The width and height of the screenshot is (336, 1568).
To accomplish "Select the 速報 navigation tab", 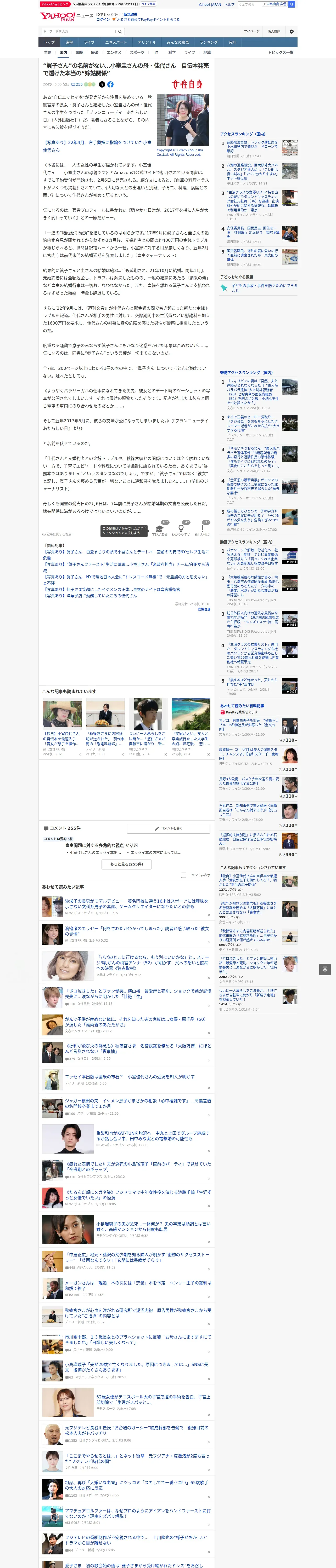I will click(69, 42).
